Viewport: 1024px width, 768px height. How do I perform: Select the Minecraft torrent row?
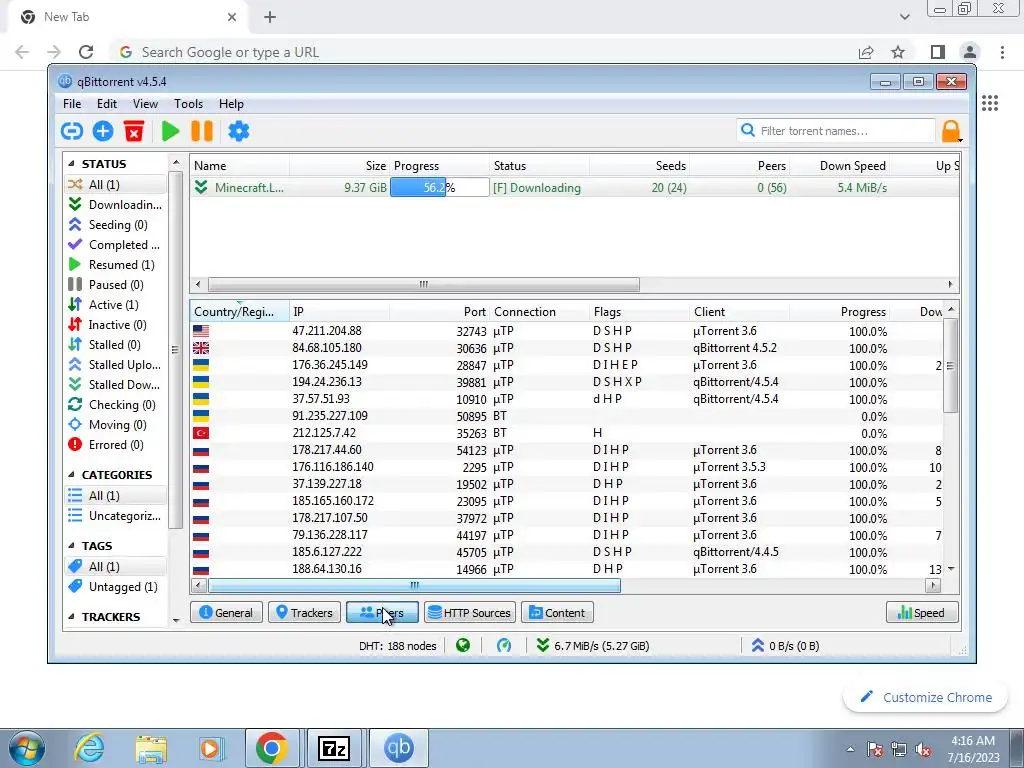click(x=575, y=187)
